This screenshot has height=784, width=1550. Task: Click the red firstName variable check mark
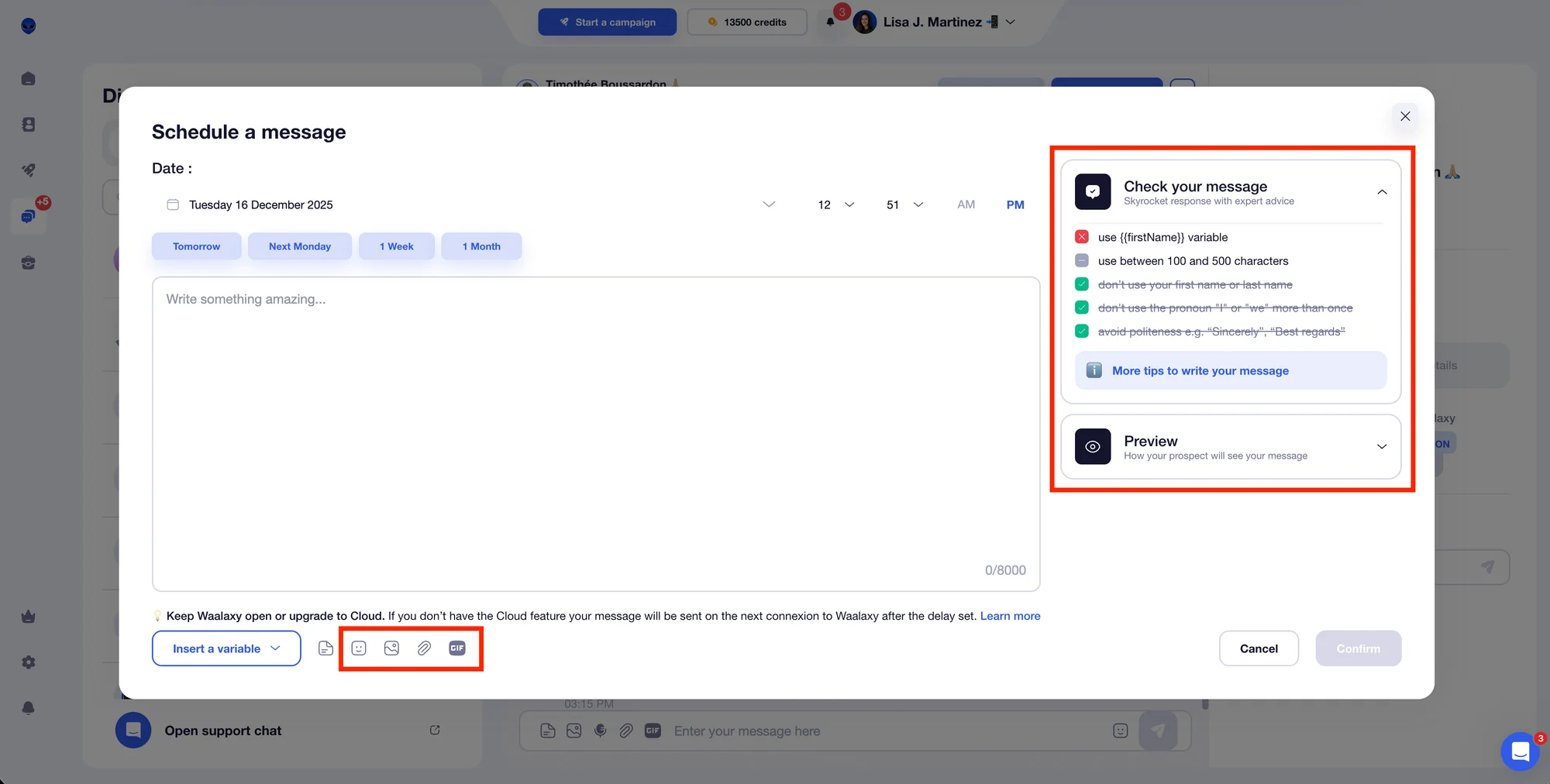pos(1082,237)
